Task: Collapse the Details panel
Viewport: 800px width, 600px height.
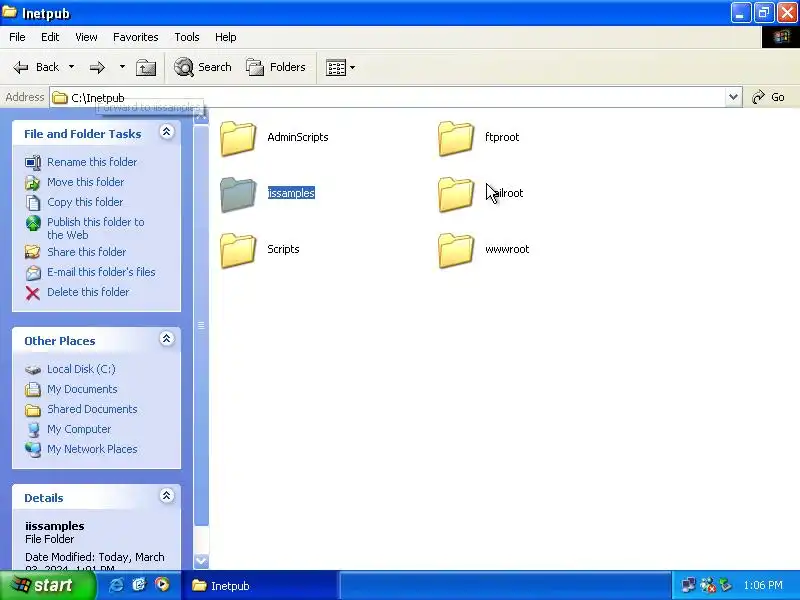Action: point(166,496)
